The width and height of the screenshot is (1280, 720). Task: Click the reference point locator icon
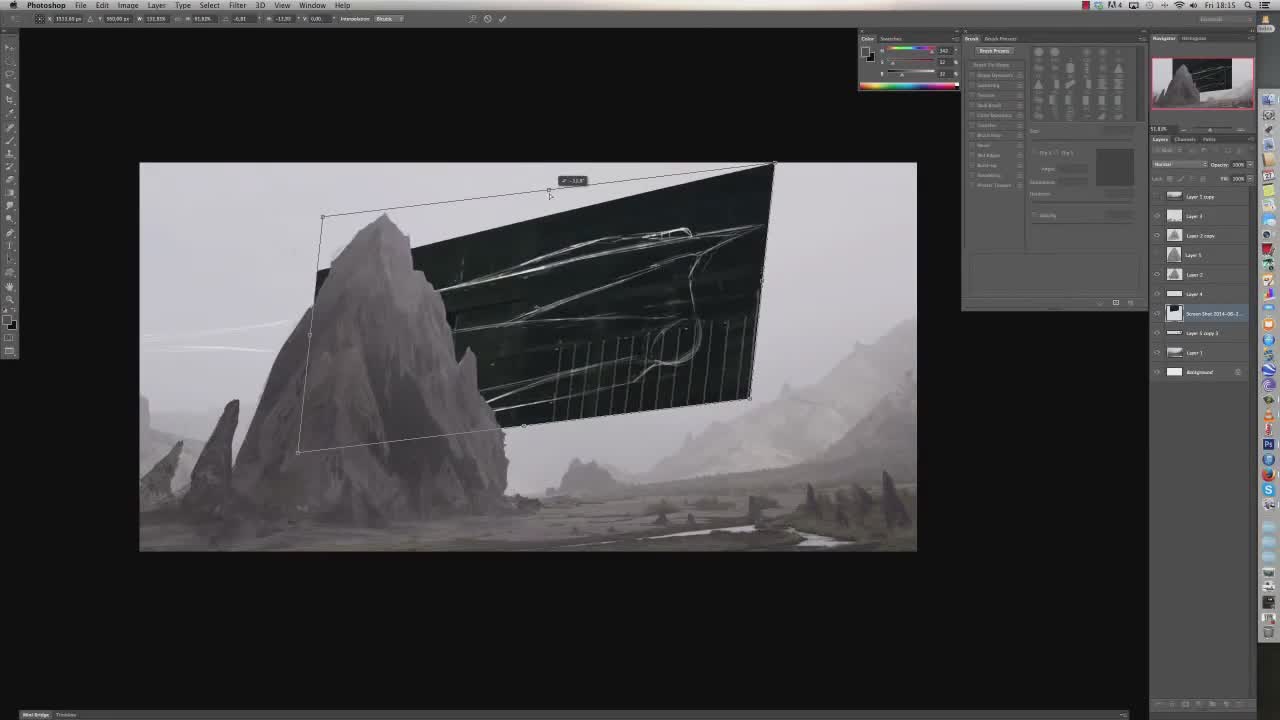pos(38,19)
